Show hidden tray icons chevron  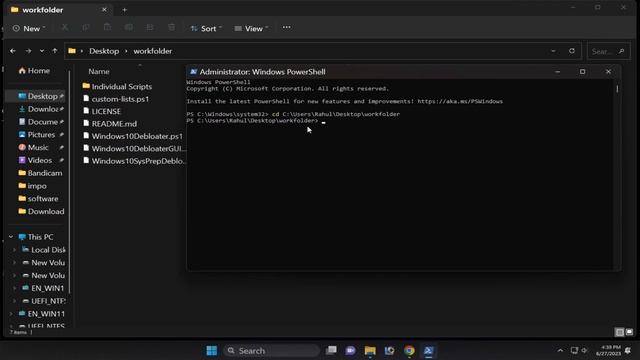[560, 351]
